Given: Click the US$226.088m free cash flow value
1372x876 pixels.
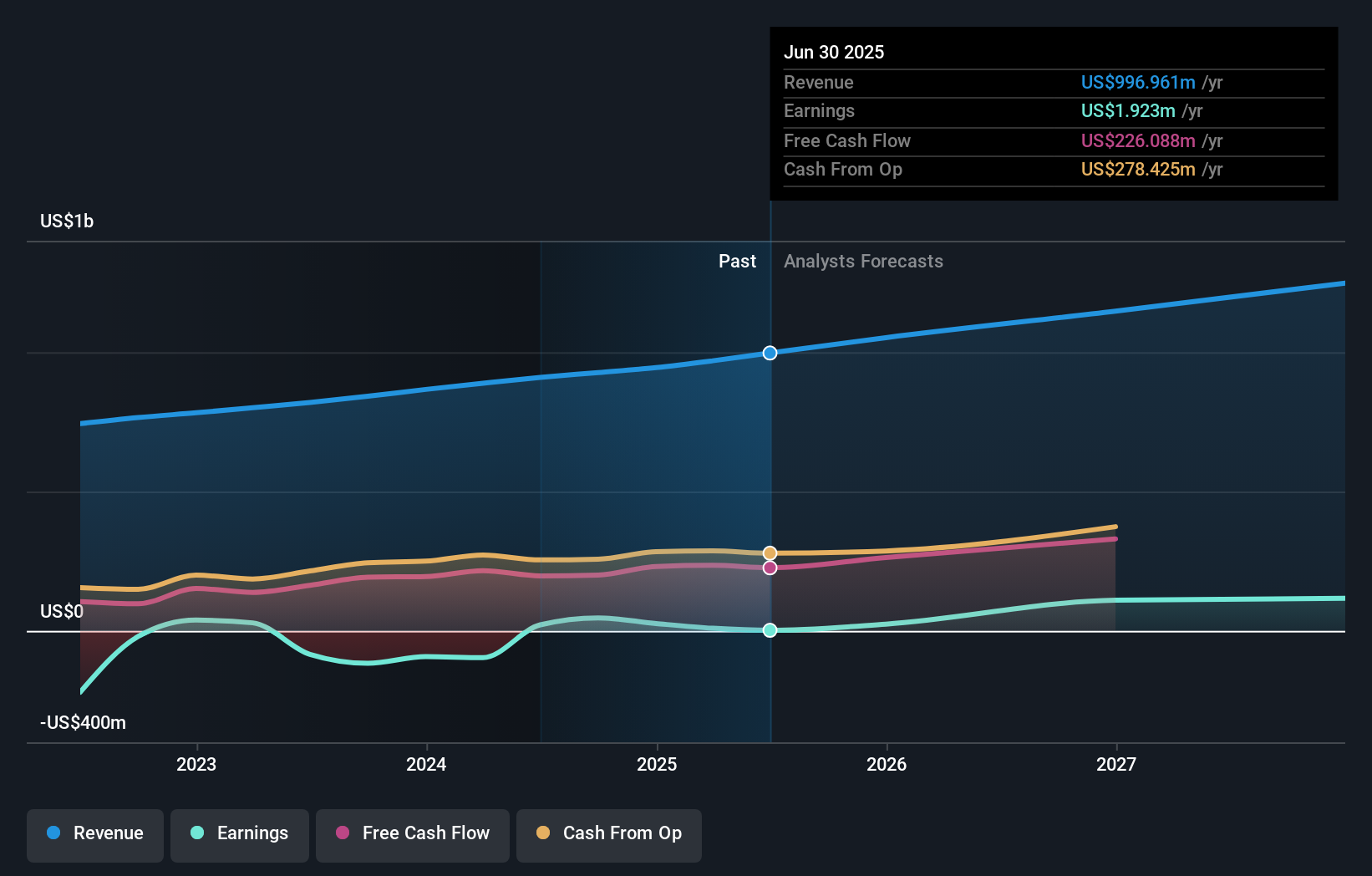Looking at the screenshot, I should (x=1138, y=140).
